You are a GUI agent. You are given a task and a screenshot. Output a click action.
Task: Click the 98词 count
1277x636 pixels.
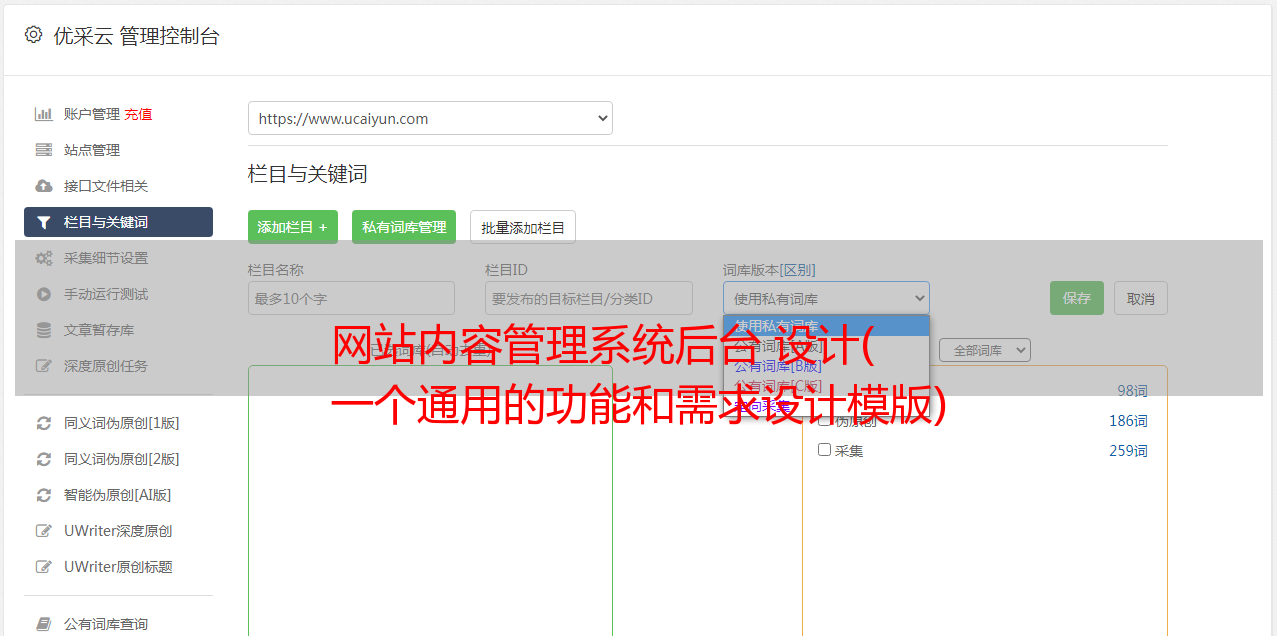coord(1132,391)
